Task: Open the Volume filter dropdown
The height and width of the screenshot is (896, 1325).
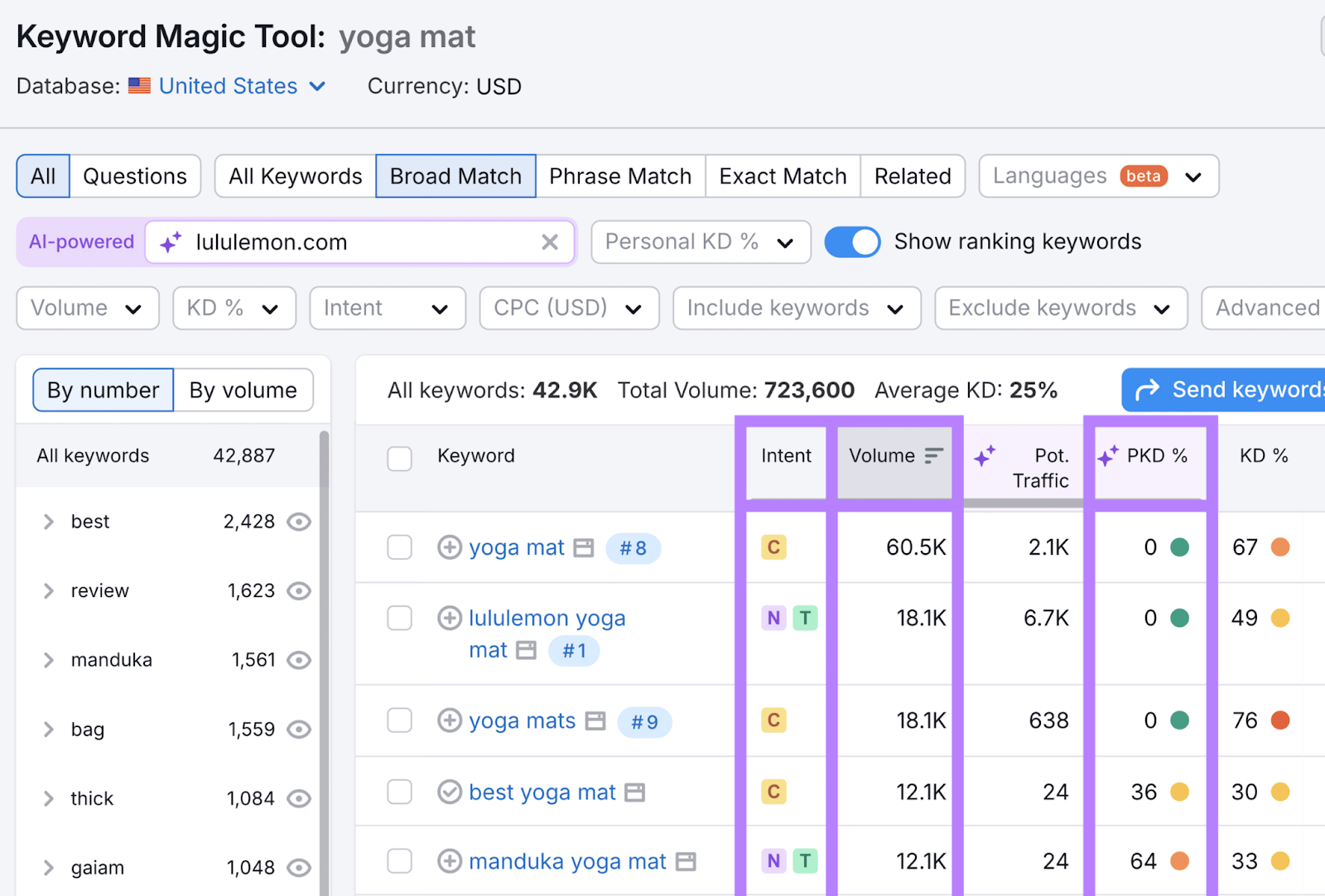Action: [x=87, y=307]
